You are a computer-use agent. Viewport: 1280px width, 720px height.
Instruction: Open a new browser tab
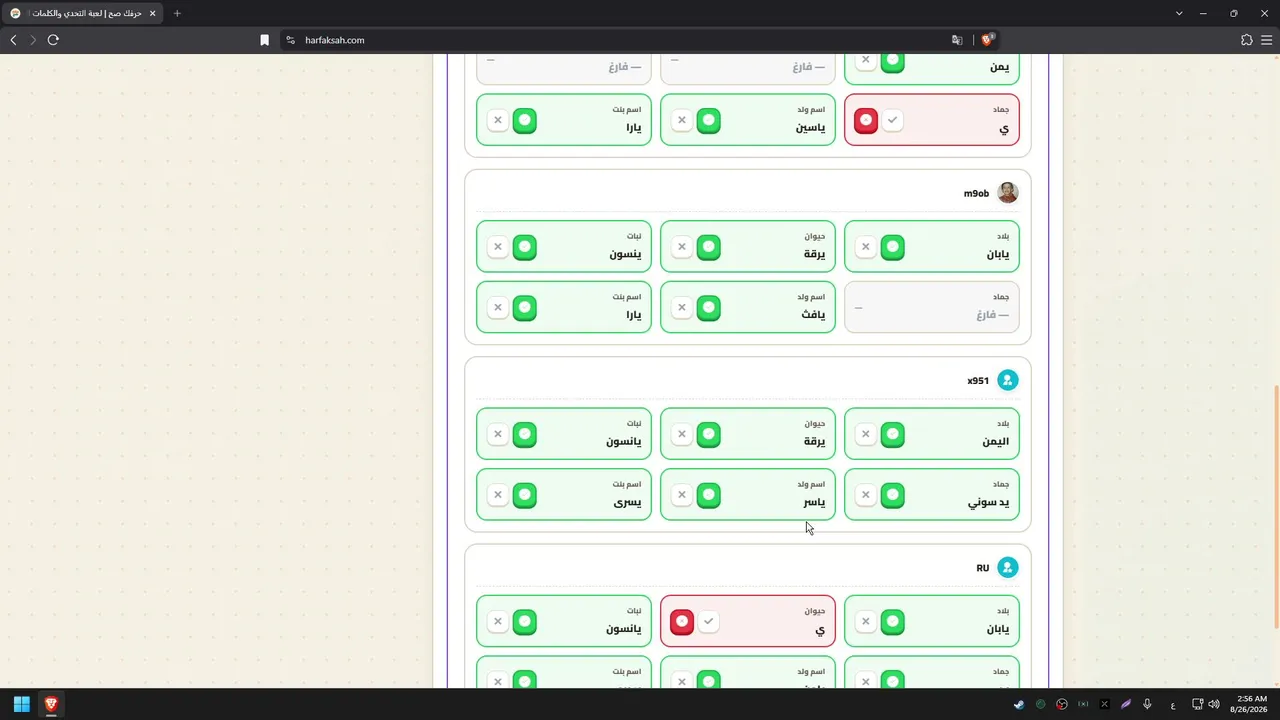177,13
